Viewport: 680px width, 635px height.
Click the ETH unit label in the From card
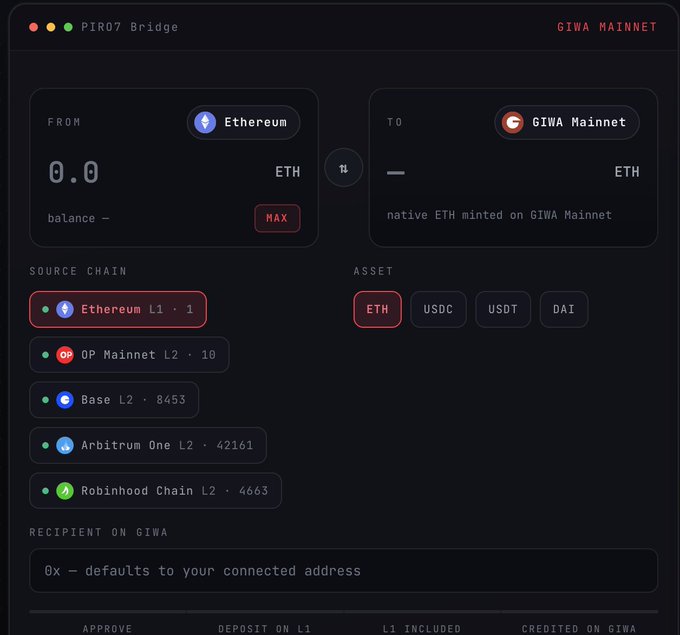[x=288, y=172]
